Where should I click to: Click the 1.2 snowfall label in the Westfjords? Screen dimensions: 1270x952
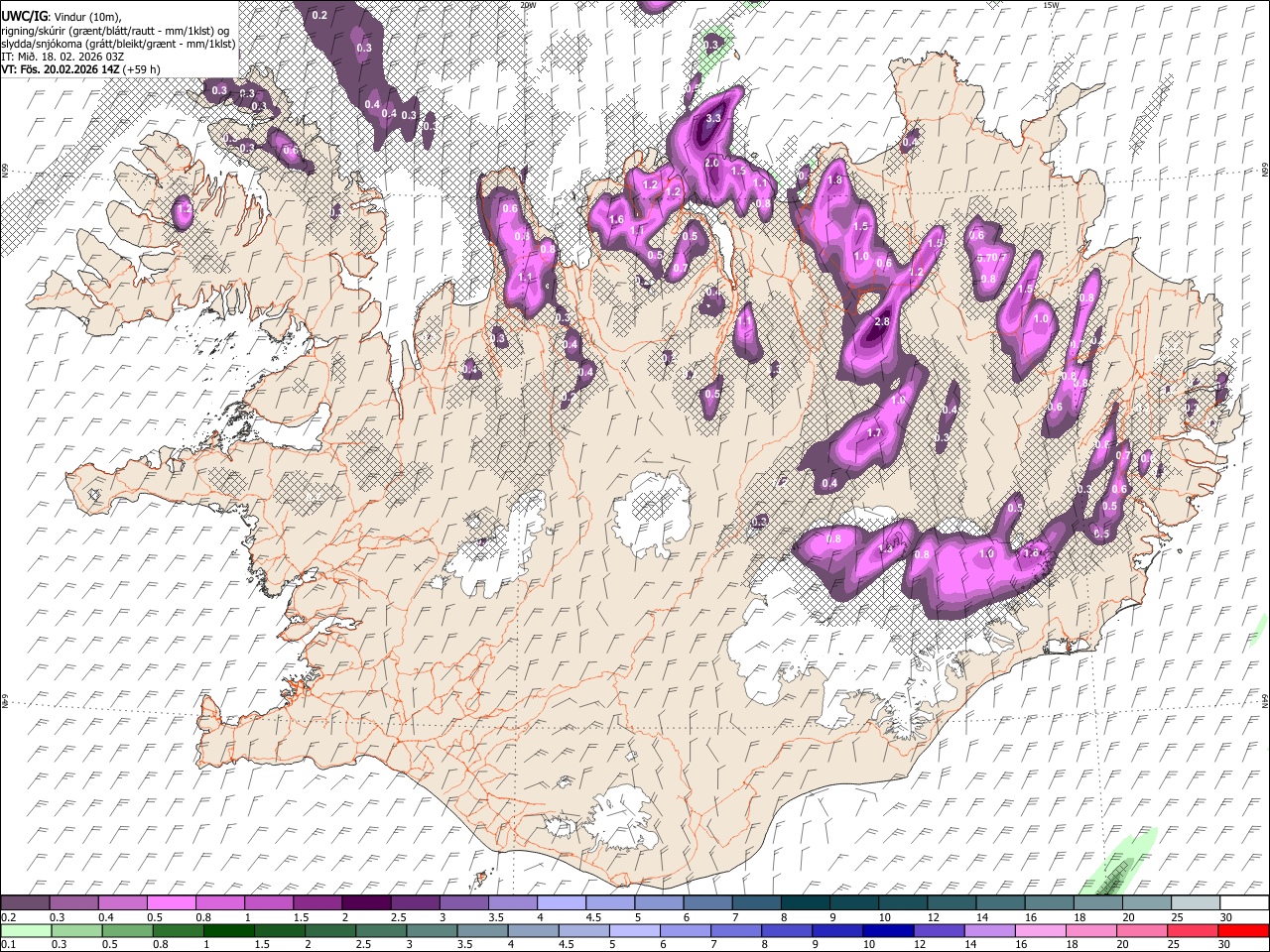click(x=184, y=210)
